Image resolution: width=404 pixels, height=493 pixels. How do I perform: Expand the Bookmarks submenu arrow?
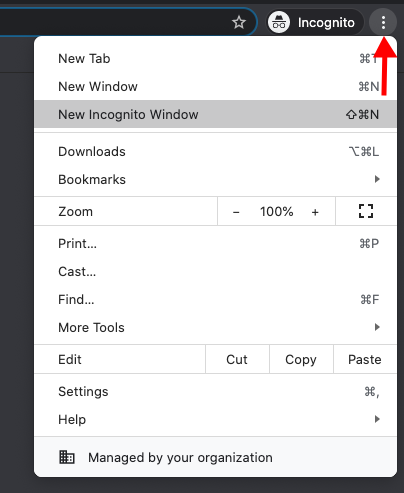(x=377, y=179)
